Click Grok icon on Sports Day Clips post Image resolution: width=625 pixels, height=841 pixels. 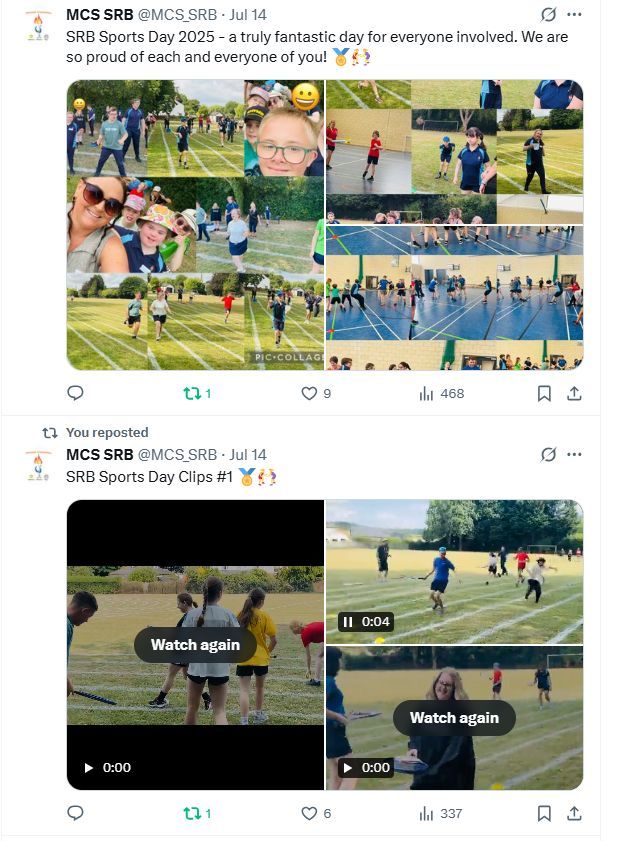point(548,454)
